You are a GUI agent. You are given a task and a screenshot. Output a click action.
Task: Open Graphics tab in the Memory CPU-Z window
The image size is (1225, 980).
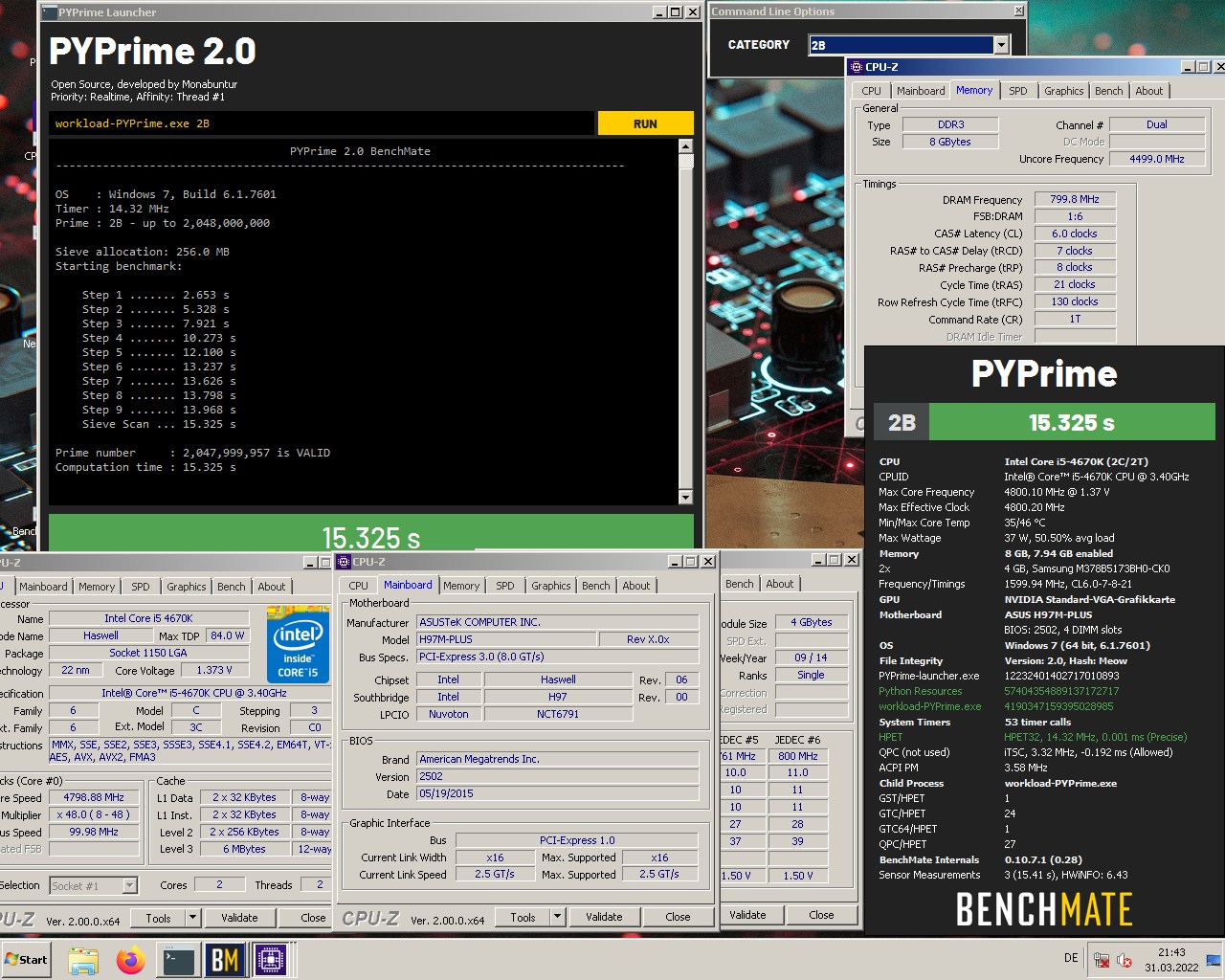[1064, 91]
